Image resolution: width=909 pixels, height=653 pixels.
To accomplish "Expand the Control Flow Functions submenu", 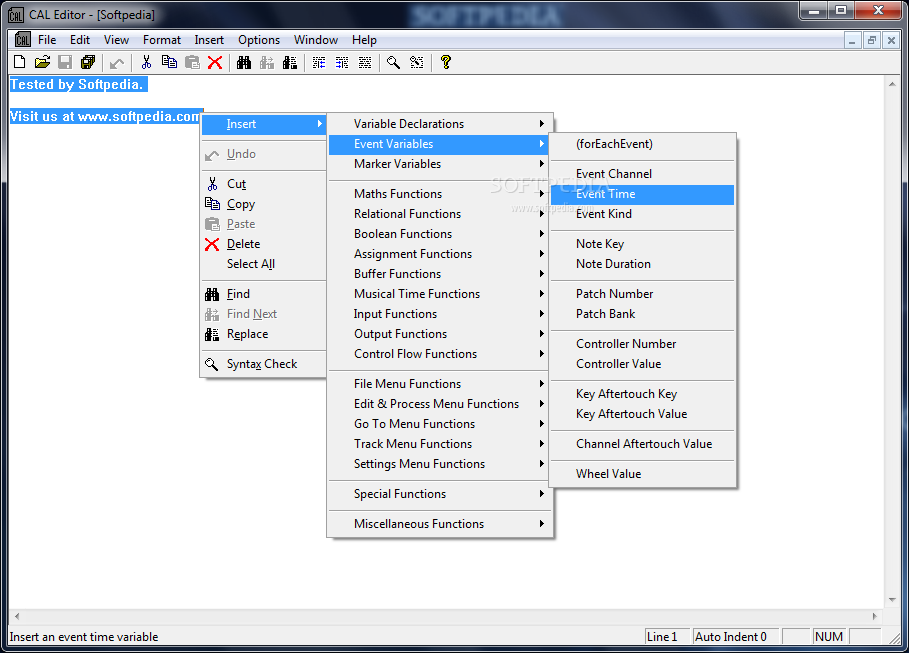I will pos(440,354).
